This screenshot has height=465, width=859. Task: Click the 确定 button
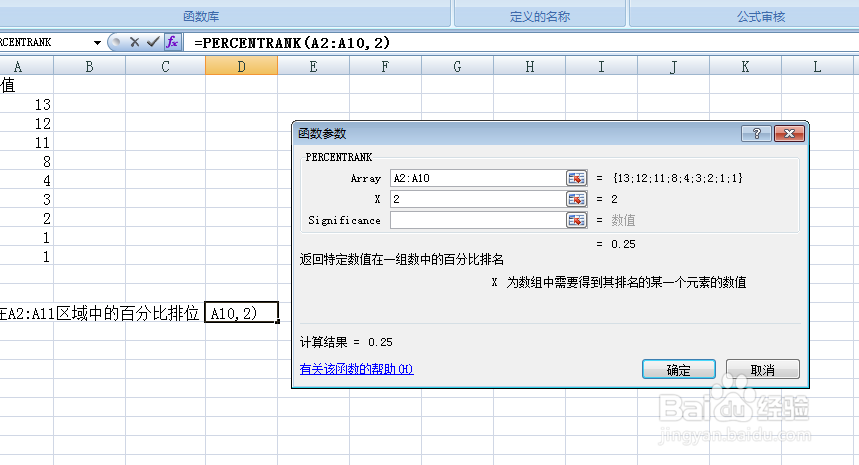pos(679,370)
